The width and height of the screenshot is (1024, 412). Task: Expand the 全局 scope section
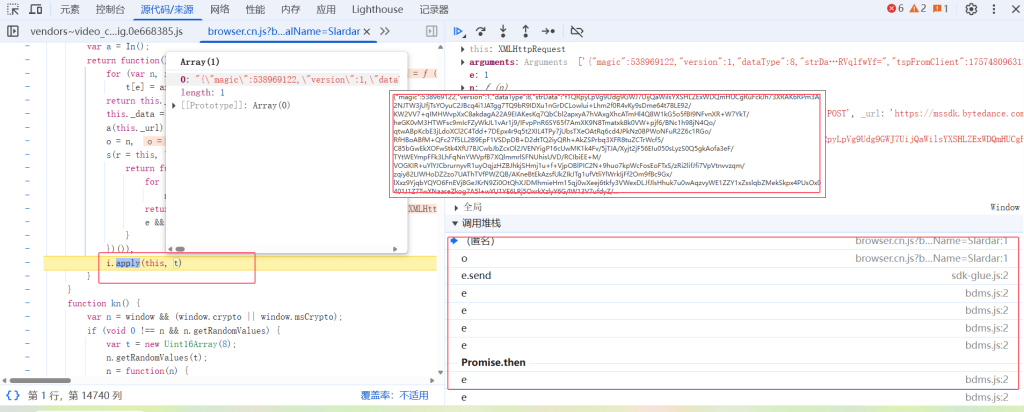click(x=457, y=206)
